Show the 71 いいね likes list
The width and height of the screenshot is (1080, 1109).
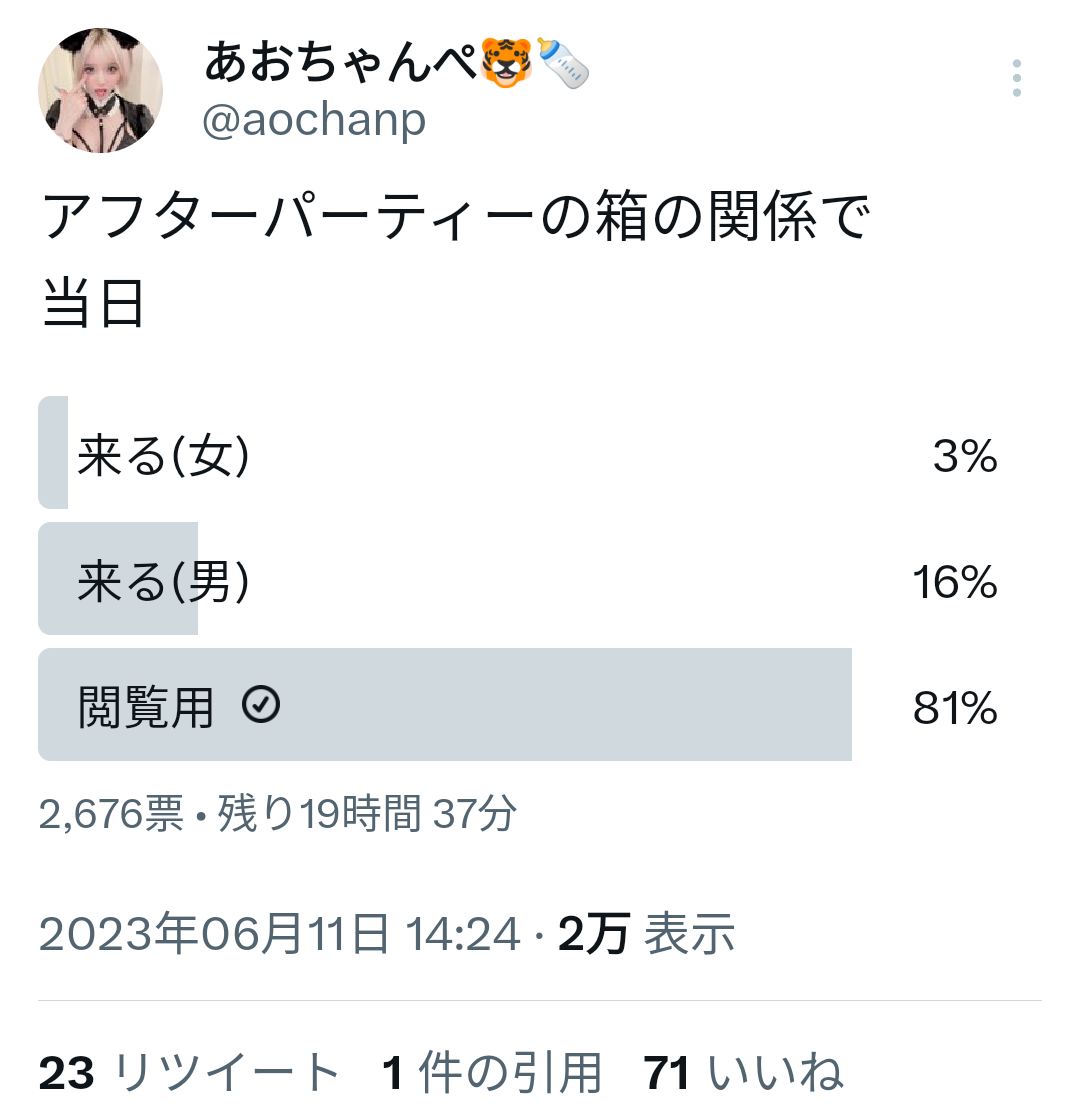click(743, 1073)
